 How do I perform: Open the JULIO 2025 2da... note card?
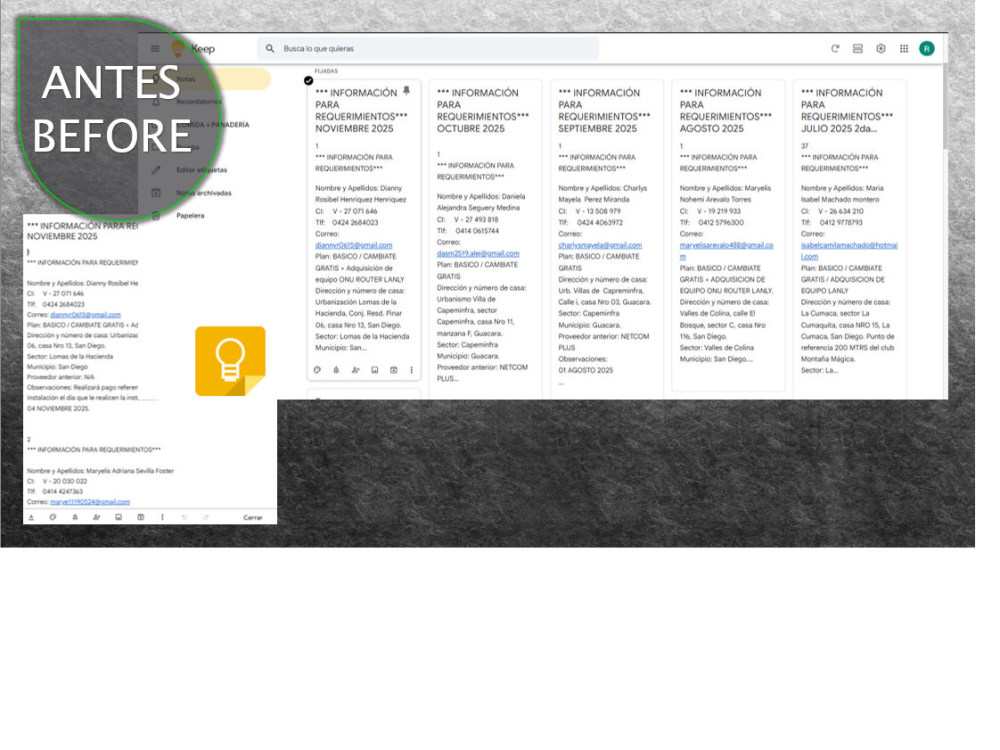(x=849, y=239)
